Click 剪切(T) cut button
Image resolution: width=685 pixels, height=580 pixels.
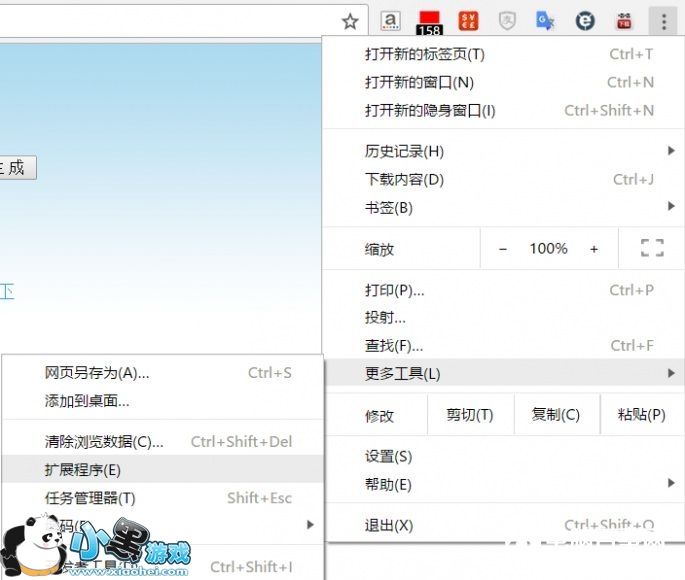pos(470,414)
